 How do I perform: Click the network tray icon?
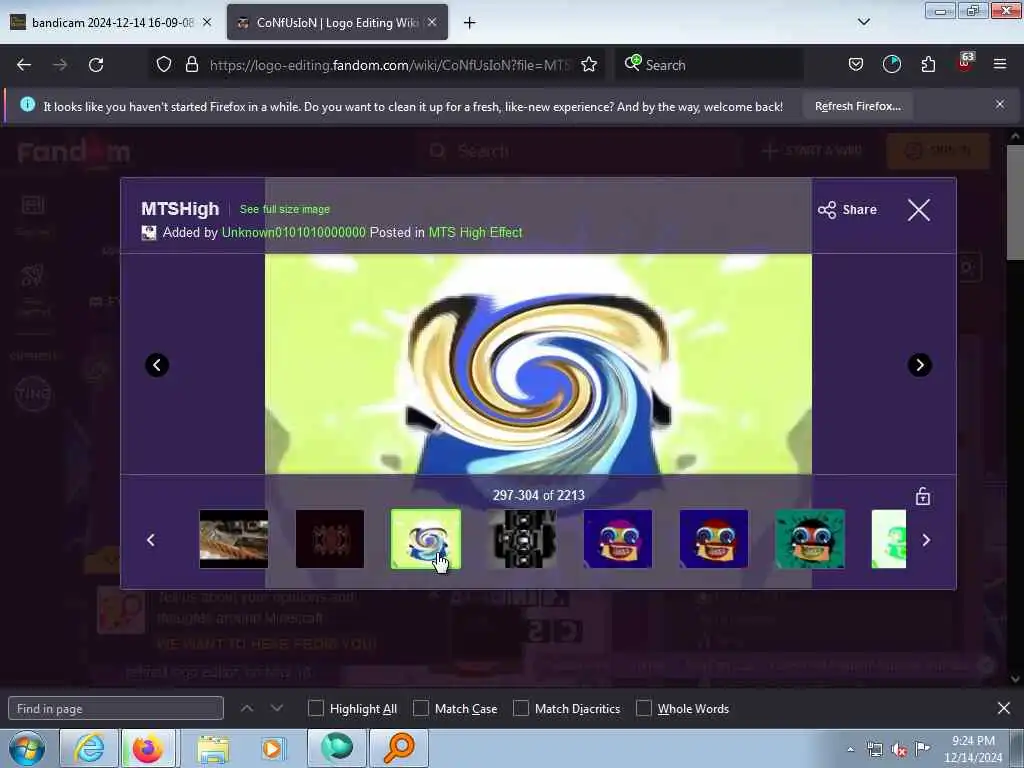click(x=874, y=750)
